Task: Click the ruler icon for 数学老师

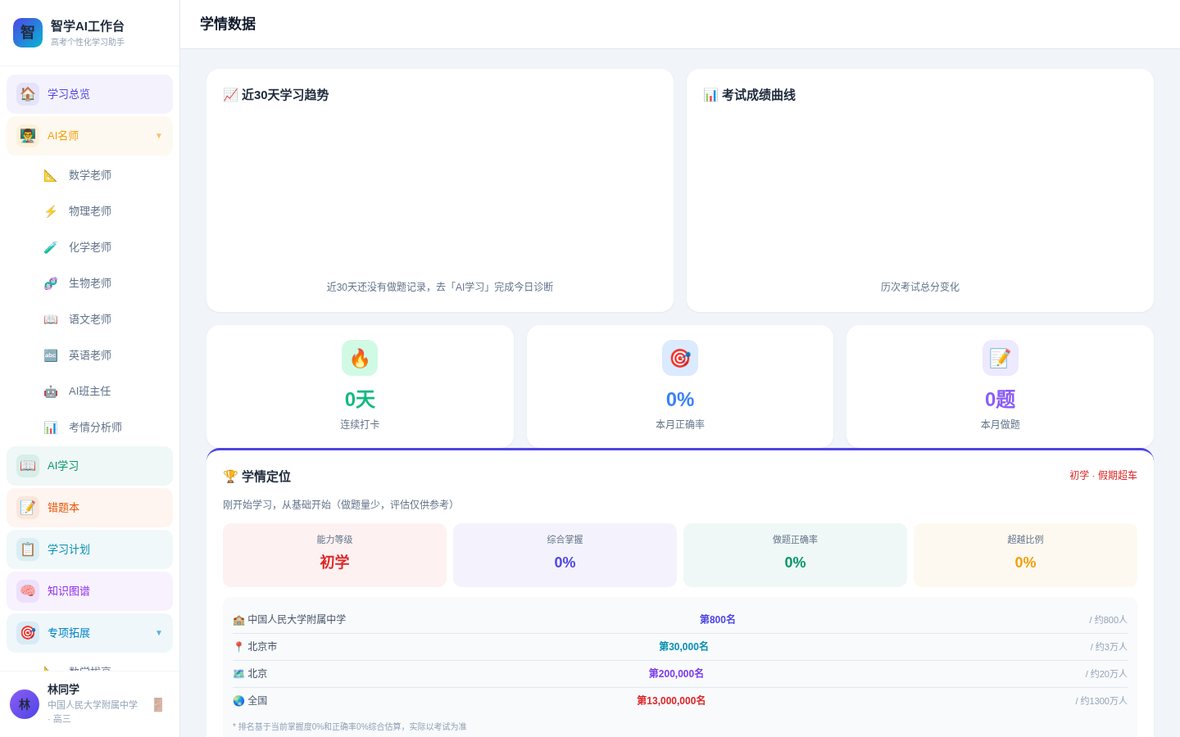Action: coord(50,175)
